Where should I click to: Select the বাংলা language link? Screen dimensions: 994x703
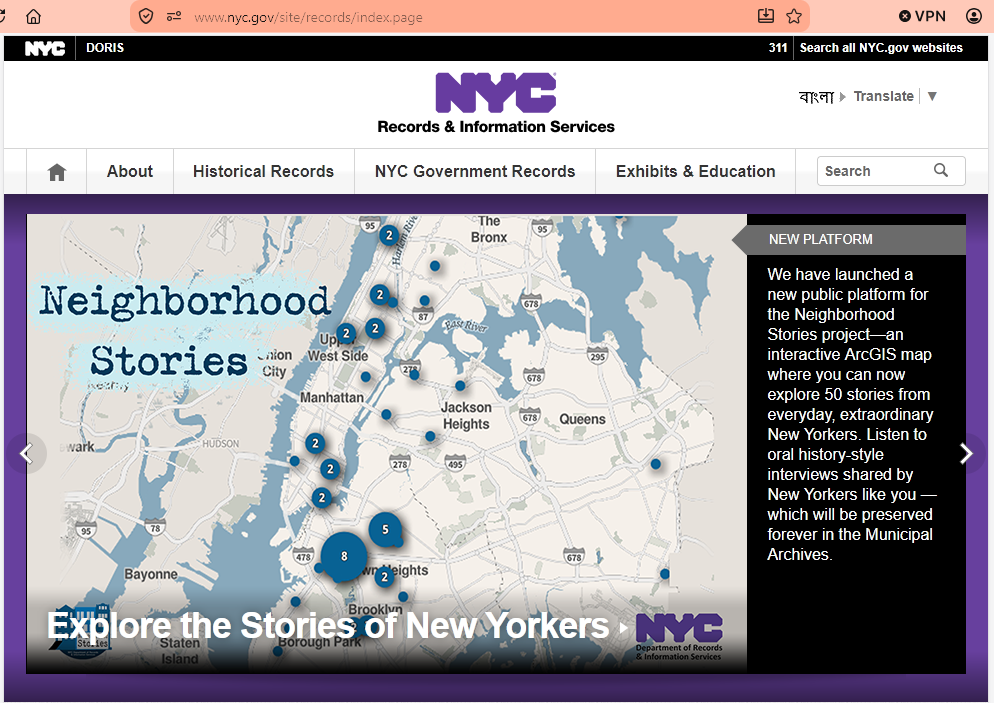click(816, 96)
